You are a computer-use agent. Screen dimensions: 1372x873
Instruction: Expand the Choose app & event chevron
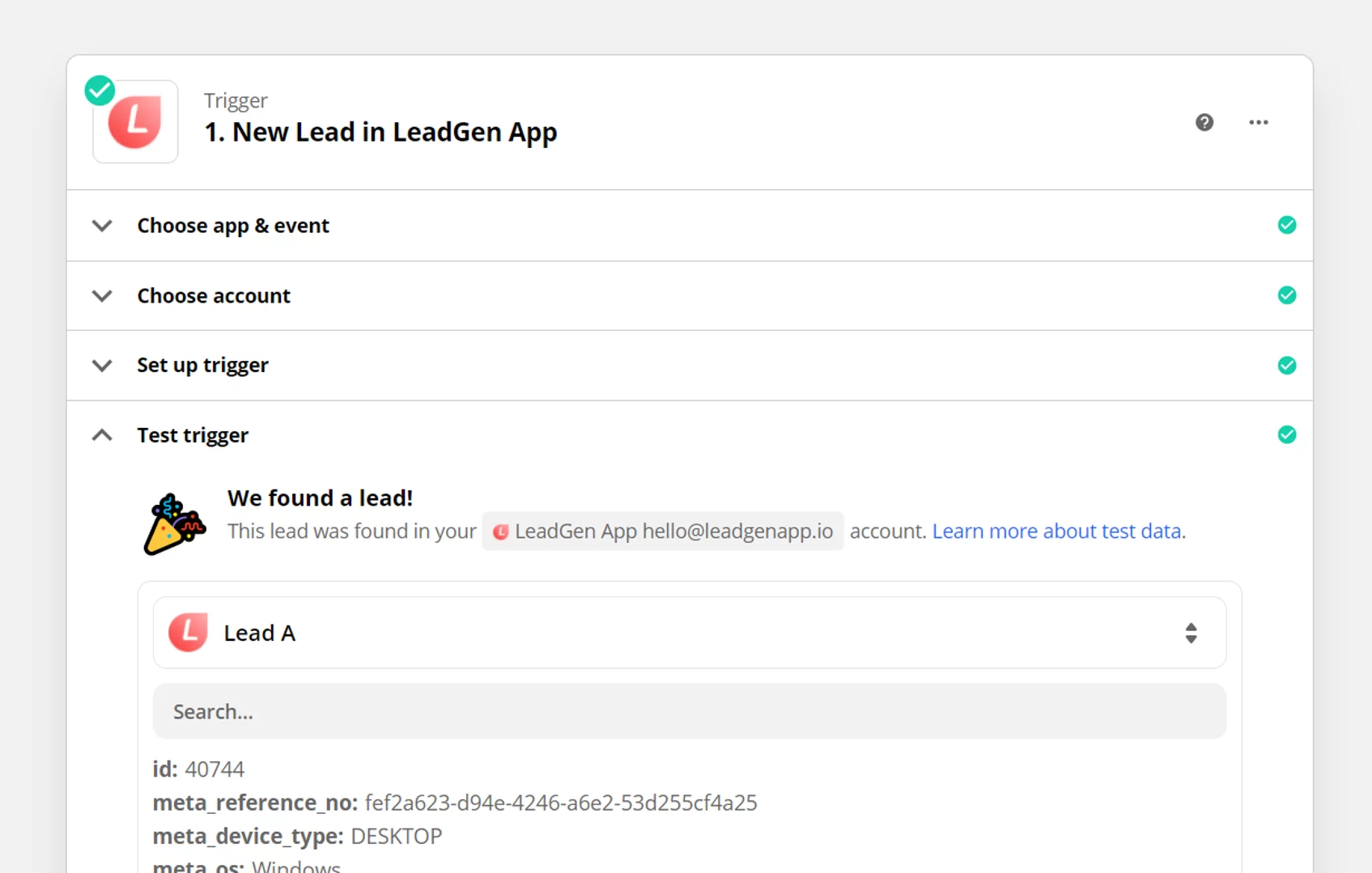(102, 226)
